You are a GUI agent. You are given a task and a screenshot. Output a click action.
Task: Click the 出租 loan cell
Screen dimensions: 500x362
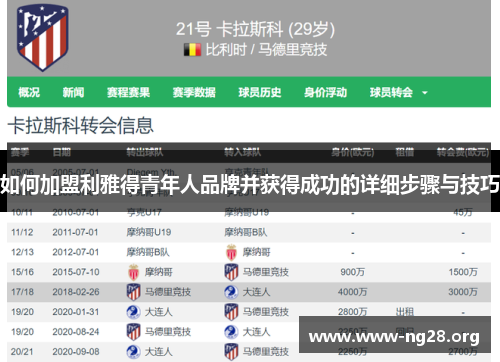[x=405, y=312]
